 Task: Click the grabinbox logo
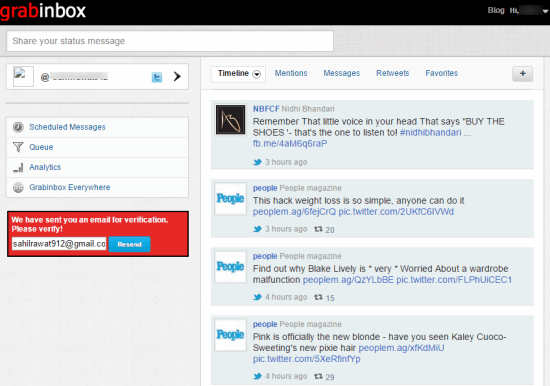click(43, 11)
